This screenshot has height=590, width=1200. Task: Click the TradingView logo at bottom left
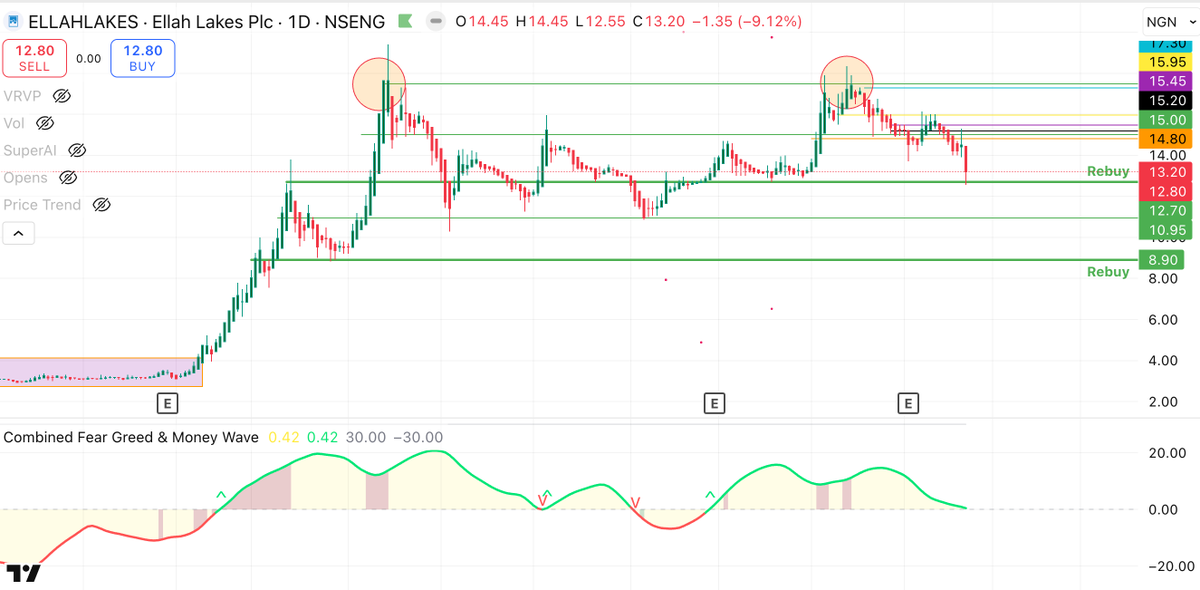pyautogui.click(x=23, y=574)
